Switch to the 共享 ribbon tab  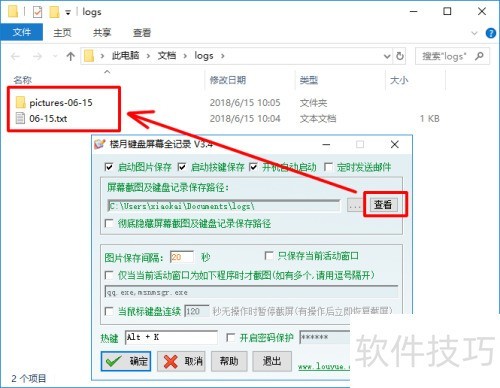point(102,33)
